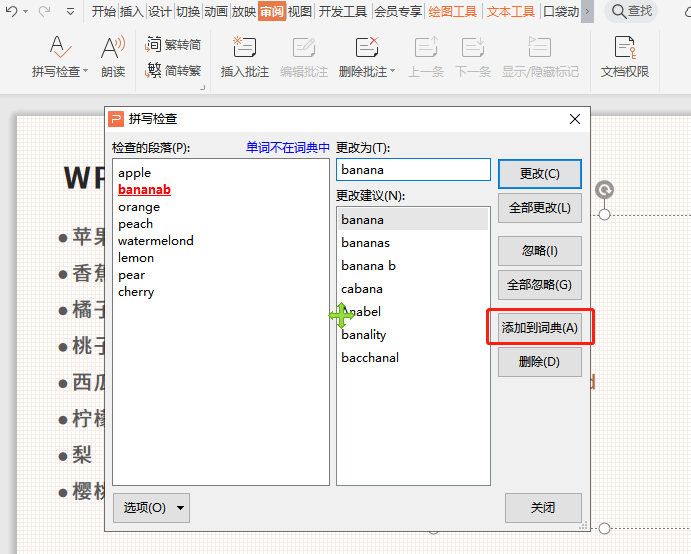The image size is (691, 554).
Task: Click the 更改为 text field containing banana
Action: click(x=413, y=170)
